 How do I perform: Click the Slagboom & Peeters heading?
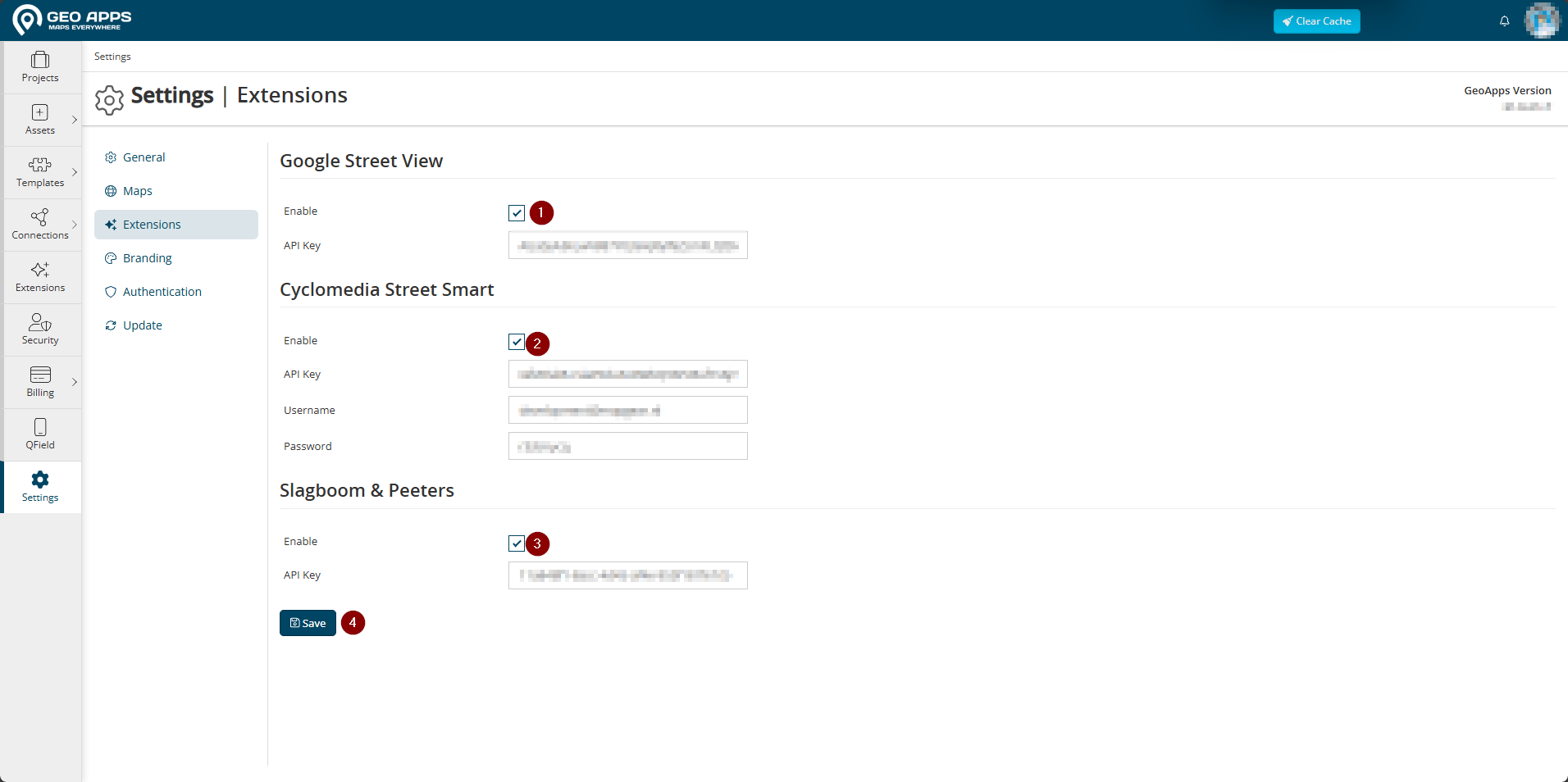tap(367, 490)
